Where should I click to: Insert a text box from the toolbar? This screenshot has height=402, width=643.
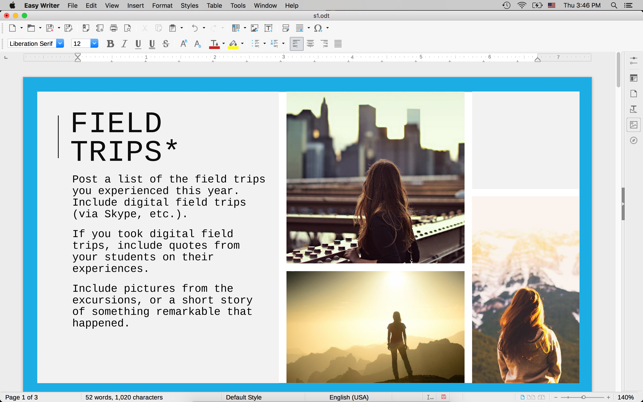pyautogui.click(x=268, y=28)
